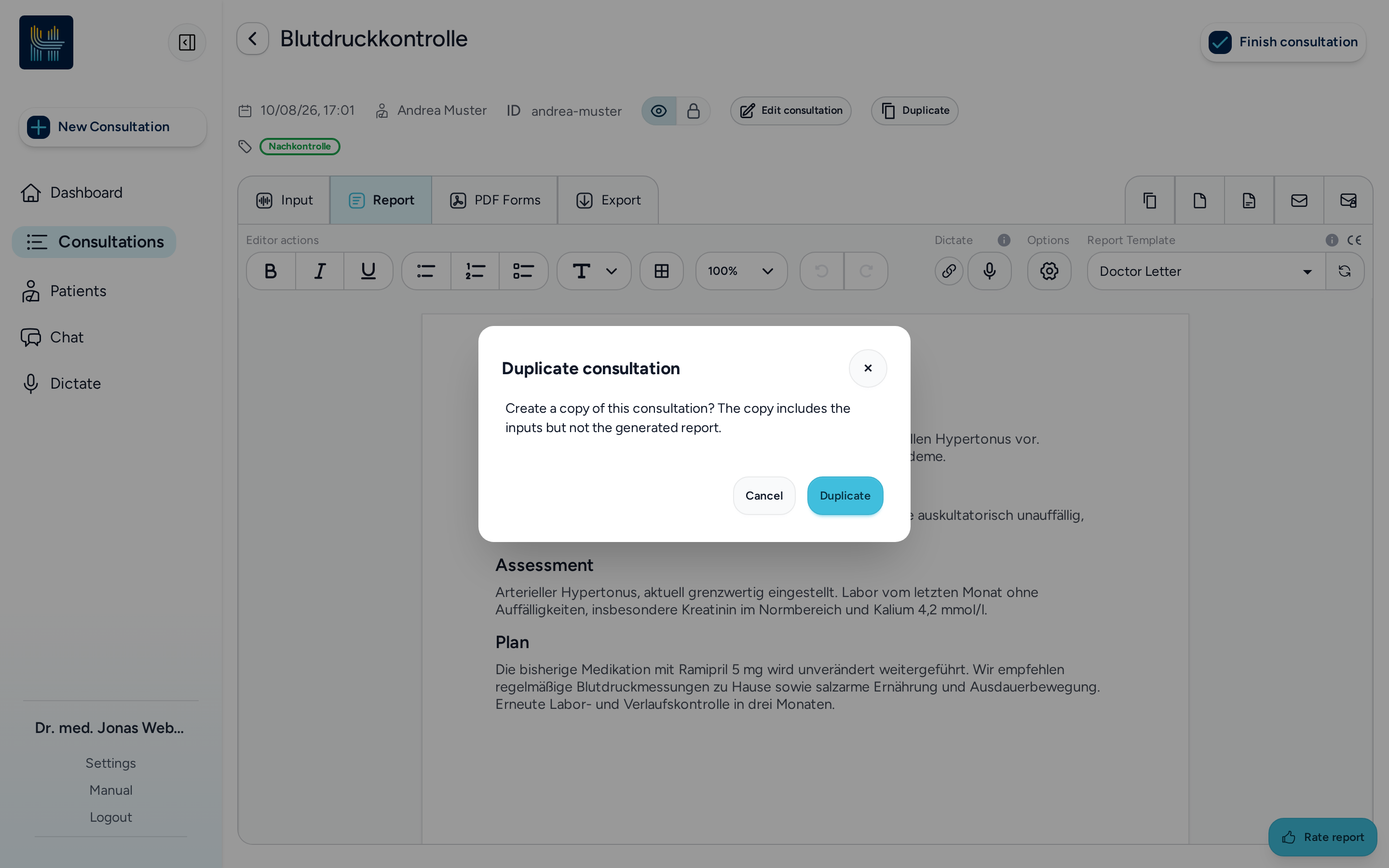Screen dimensions: 1389x868
Task: Open the Dashboard page
Action: (72, 192)
